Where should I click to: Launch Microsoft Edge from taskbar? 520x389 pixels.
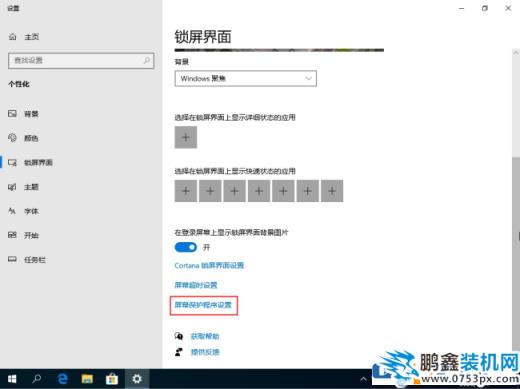62,379
